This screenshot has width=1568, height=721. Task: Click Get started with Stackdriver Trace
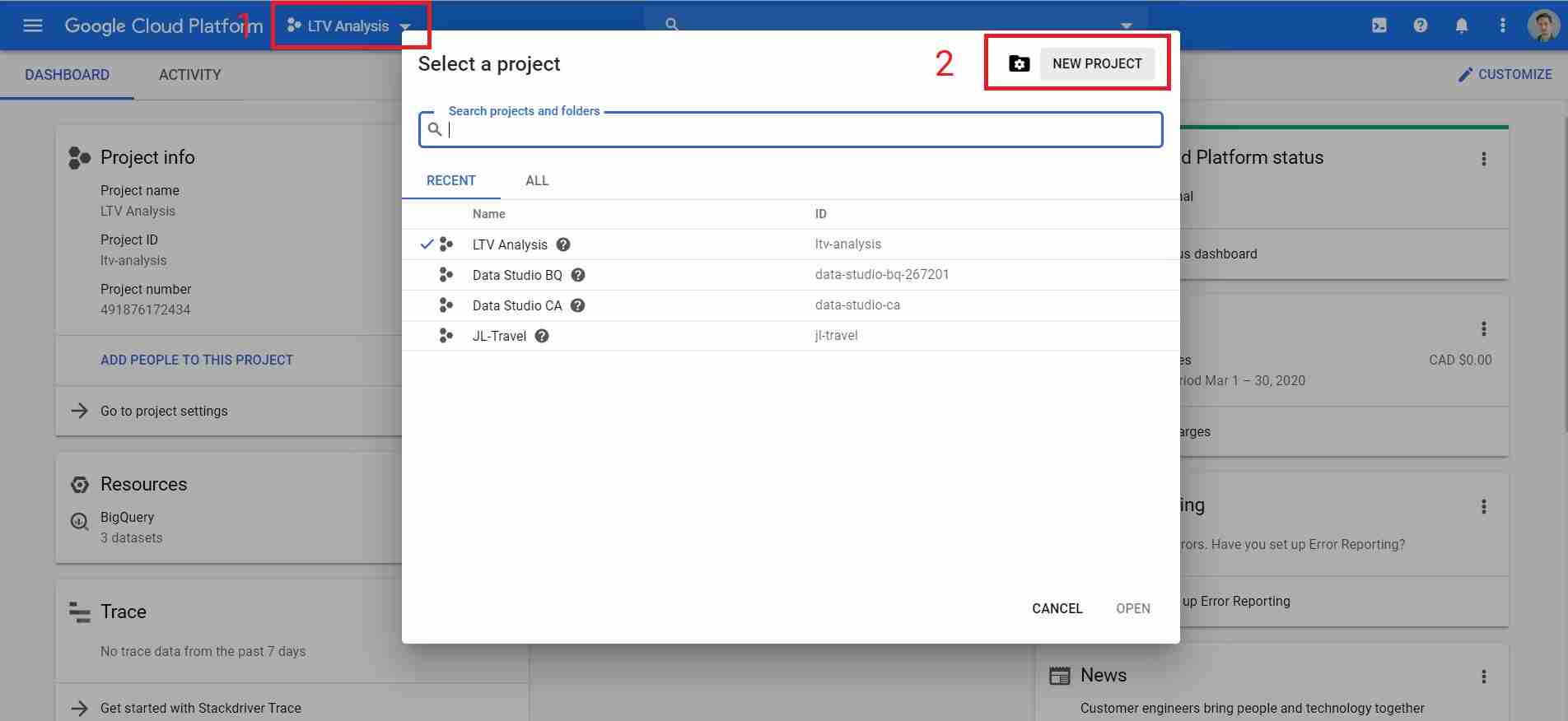[201, 708]
